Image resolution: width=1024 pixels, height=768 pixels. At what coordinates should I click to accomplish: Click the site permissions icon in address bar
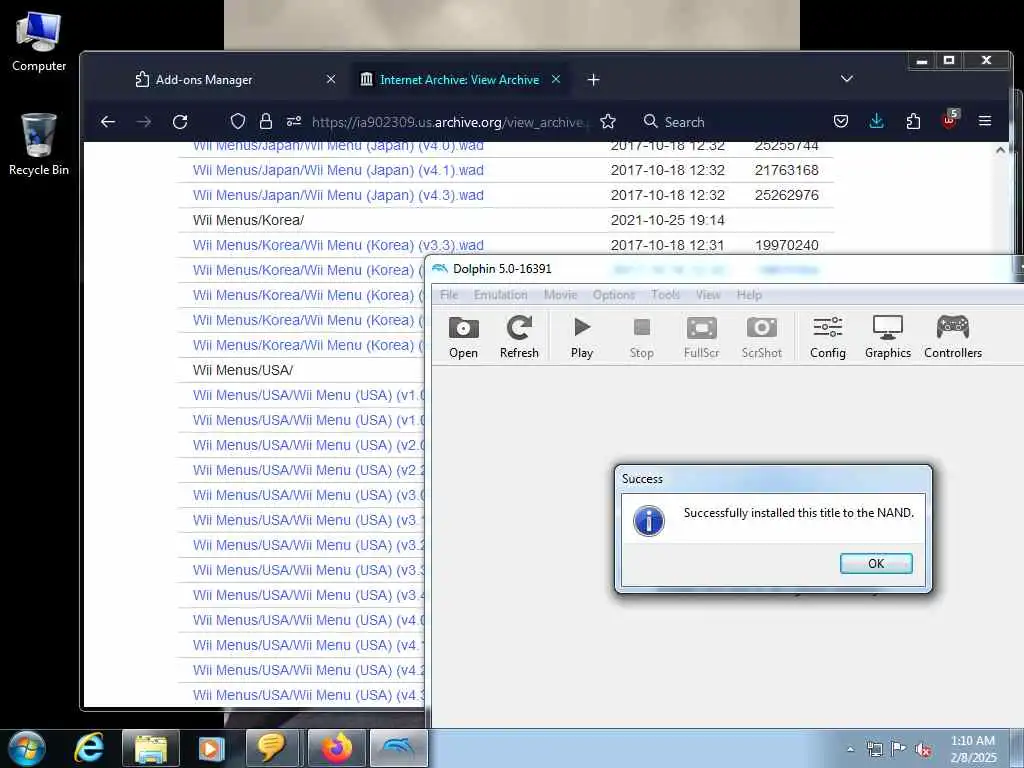click(294, 121)
